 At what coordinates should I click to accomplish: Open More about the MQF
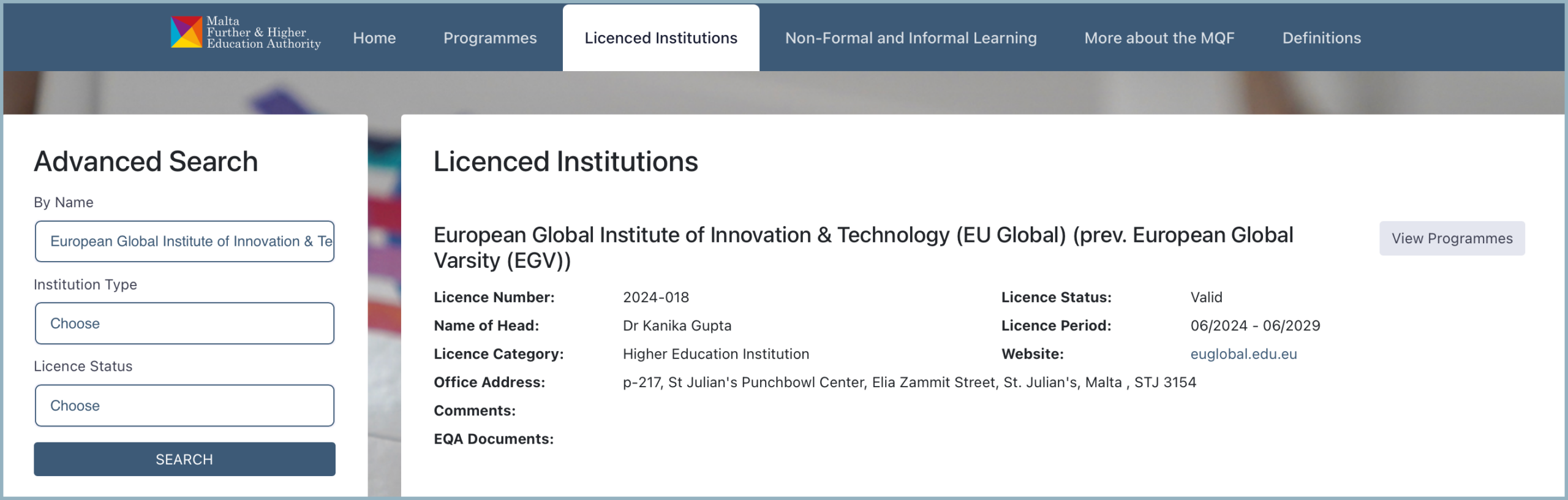(x=1159, y=38)
